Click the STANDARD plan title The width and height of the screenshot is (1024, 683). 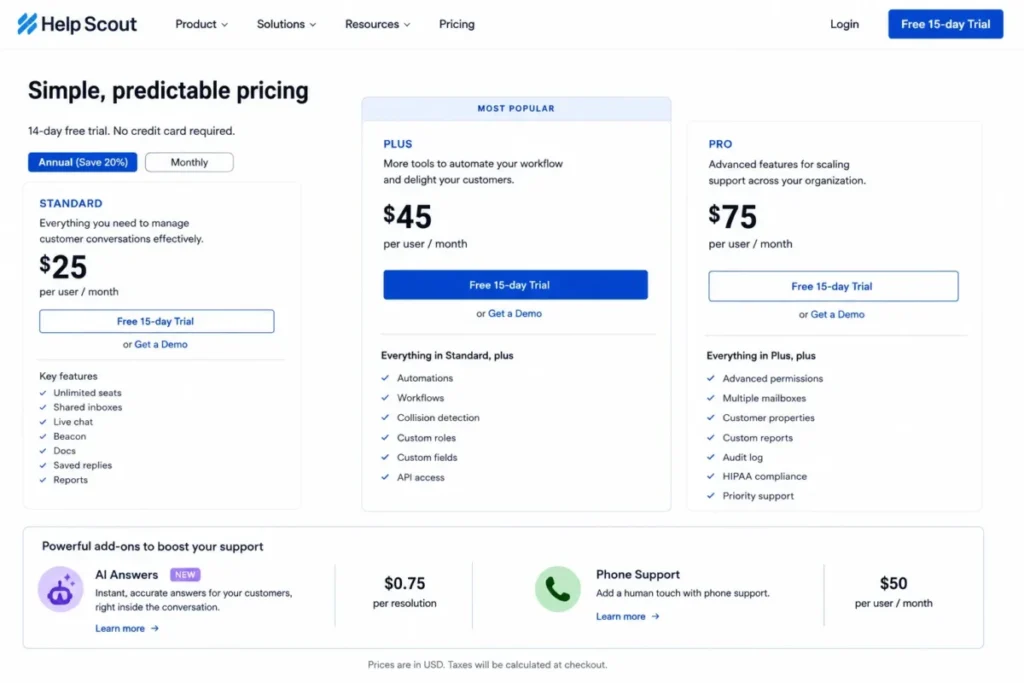71,203
